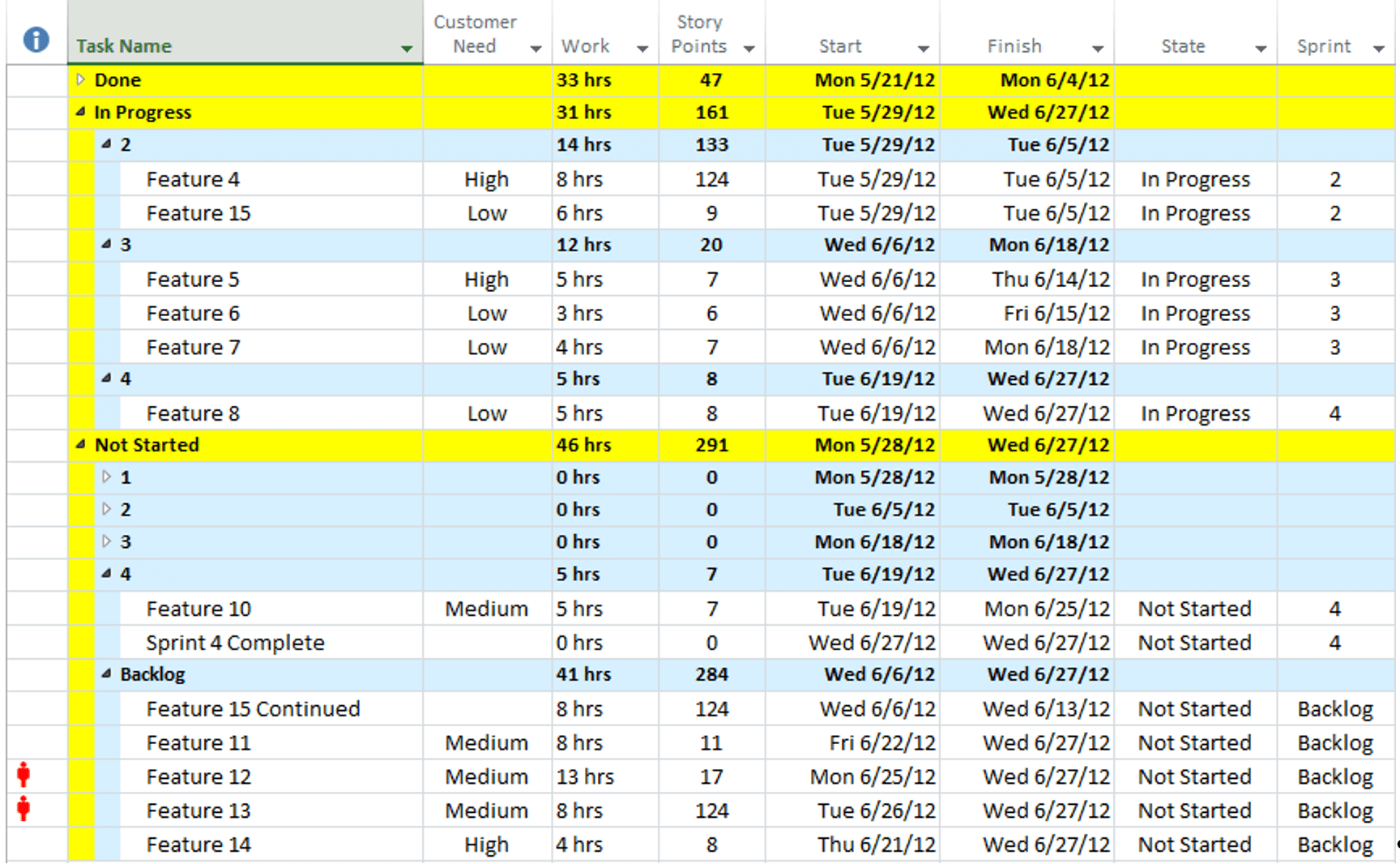The image size is (1400, 864).
Task: Open the Work column filter dropdown
Action: (x=642, y=49)
